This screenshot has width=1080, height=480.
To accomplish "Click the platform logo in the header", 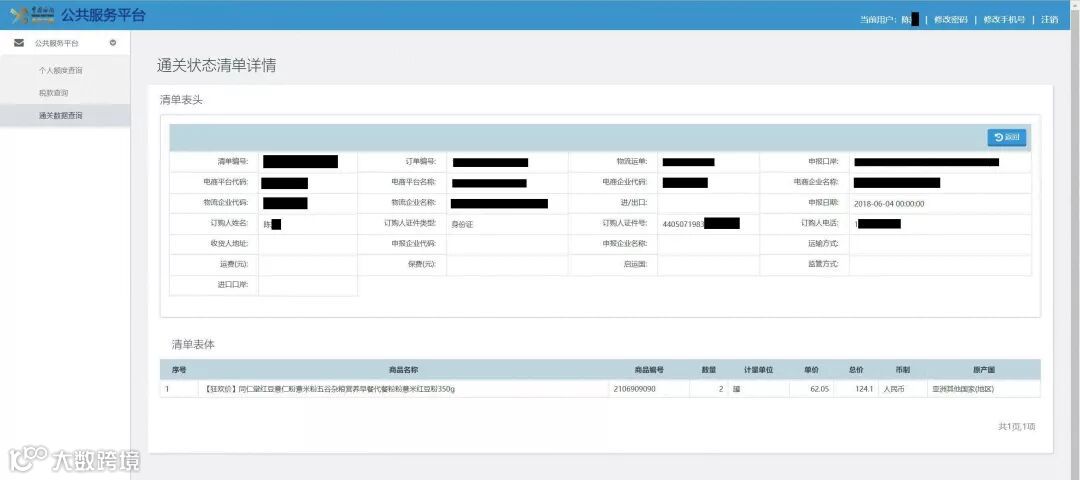I will point(32,15).
